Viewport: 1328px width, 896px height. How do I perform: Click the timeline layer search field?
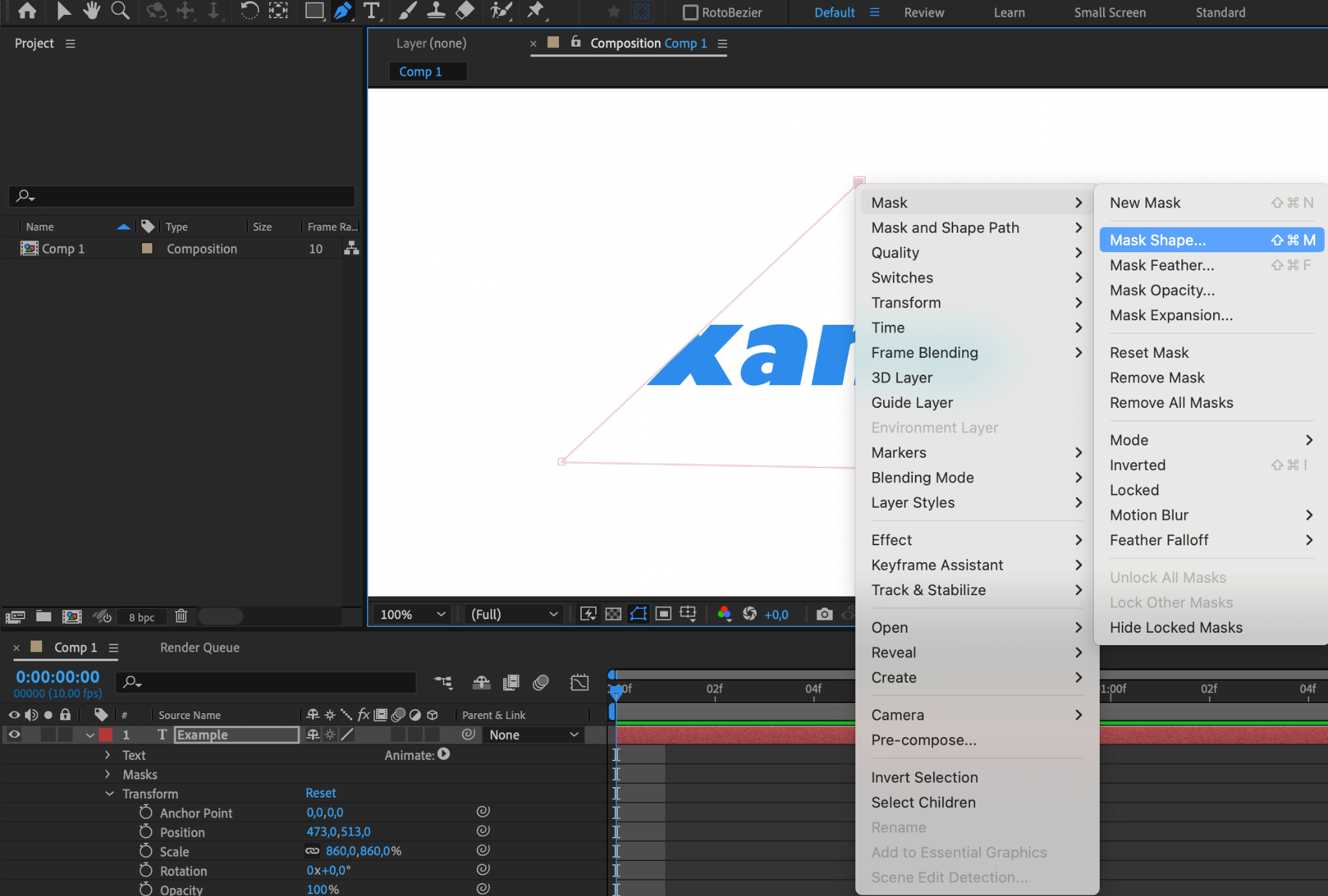point(266,682)
